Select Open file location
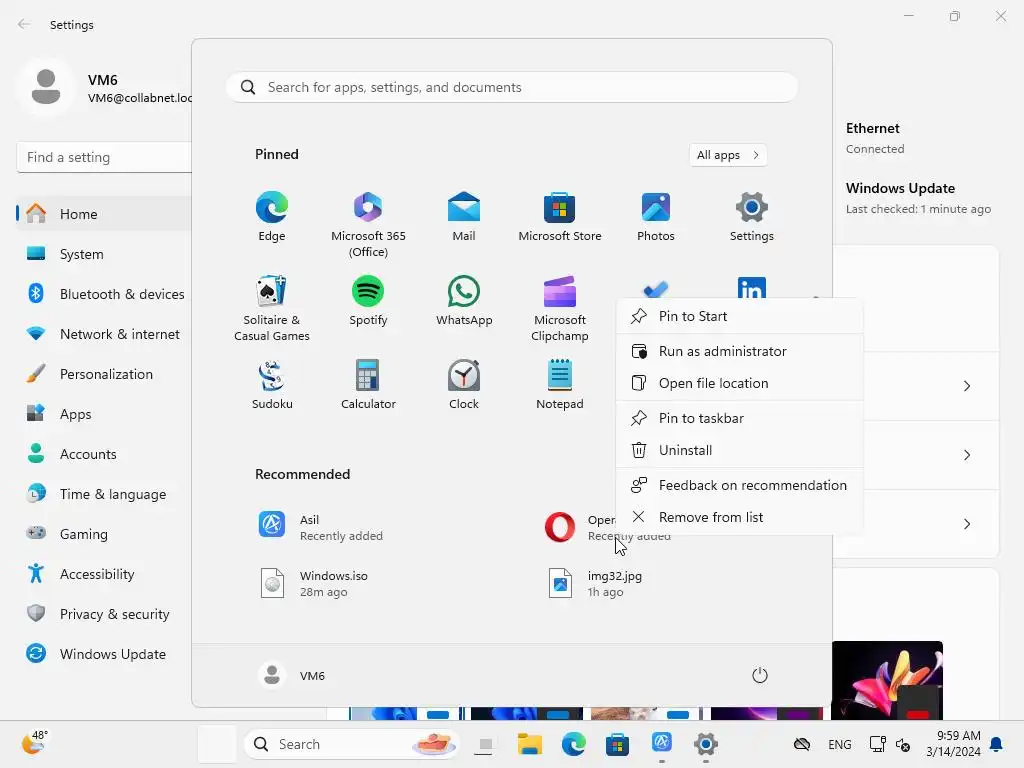Viewport: 1024px width, 768px height. 739,383
